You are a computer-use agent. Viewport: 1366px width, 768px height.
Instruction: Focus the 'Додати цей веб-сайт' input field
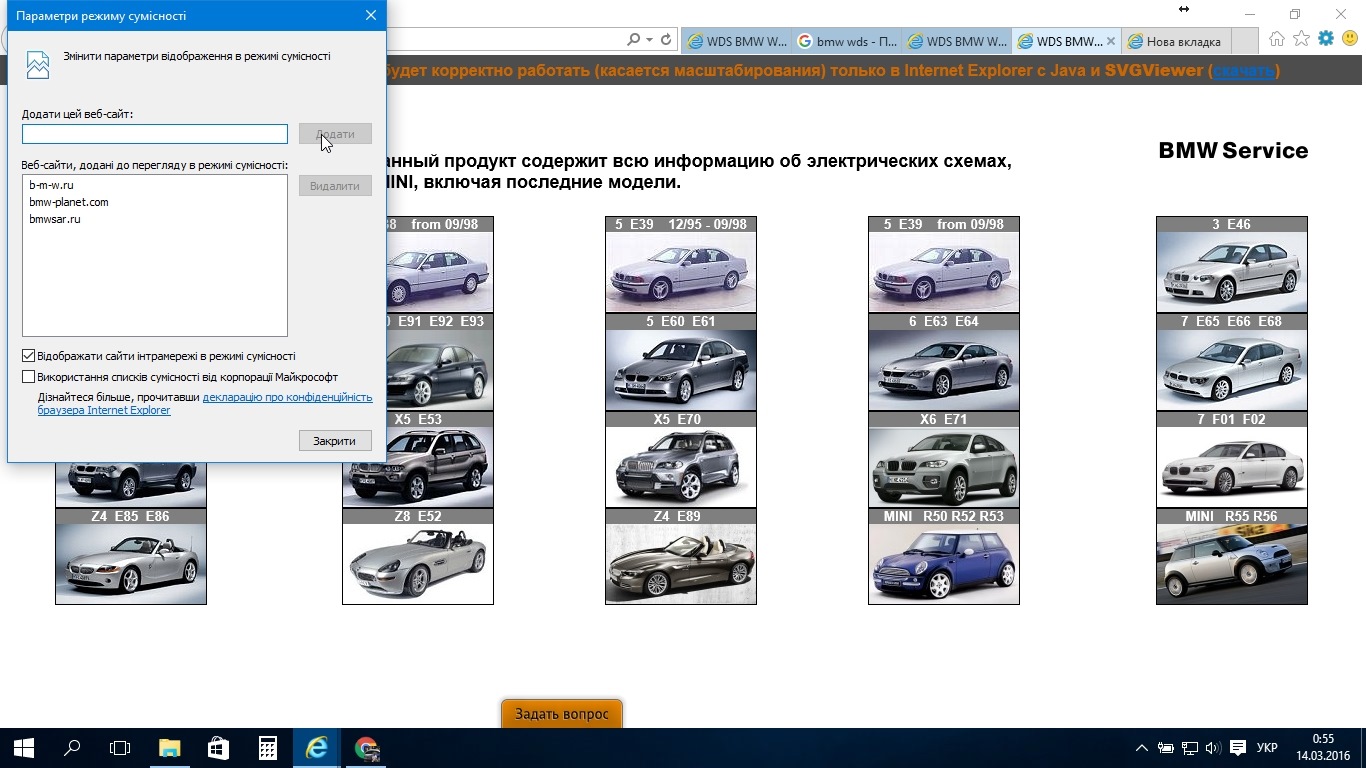[155, 134]
